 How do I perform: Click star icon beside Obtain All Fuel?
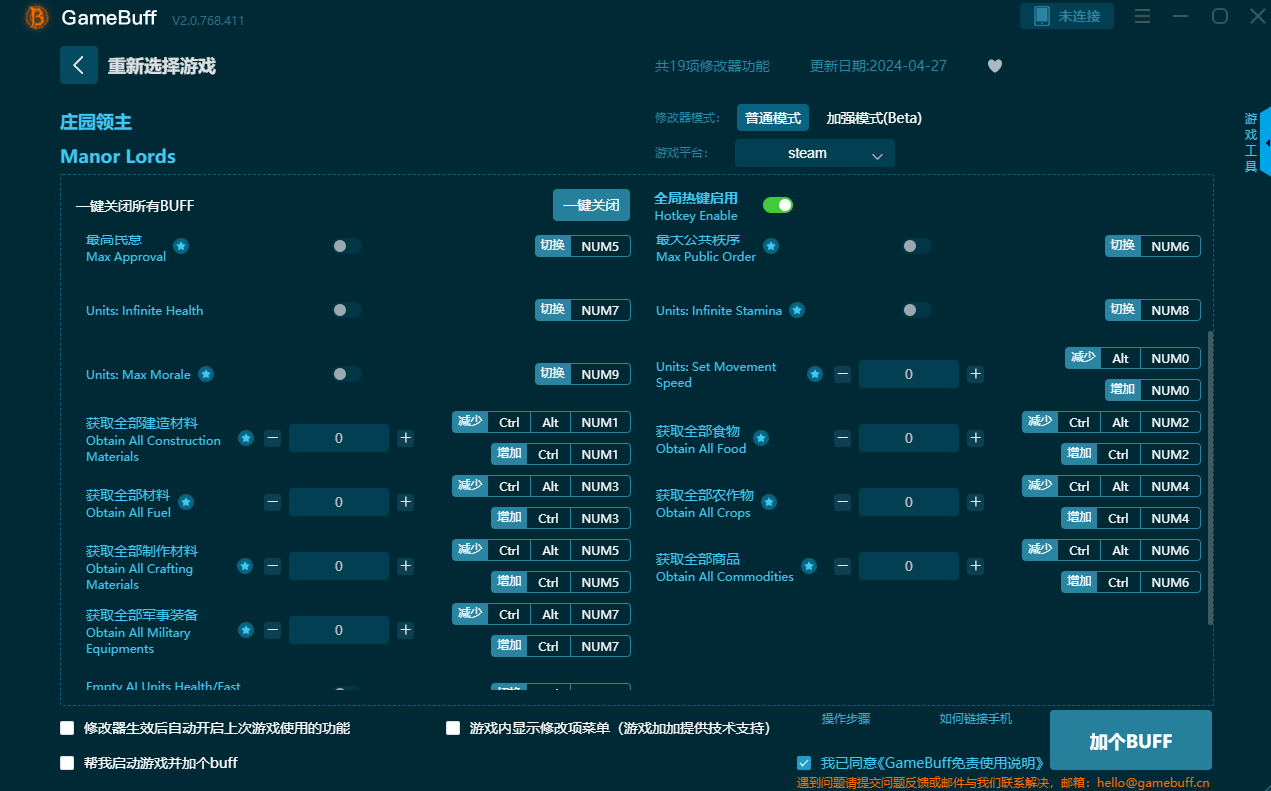(x=186, y=502)
